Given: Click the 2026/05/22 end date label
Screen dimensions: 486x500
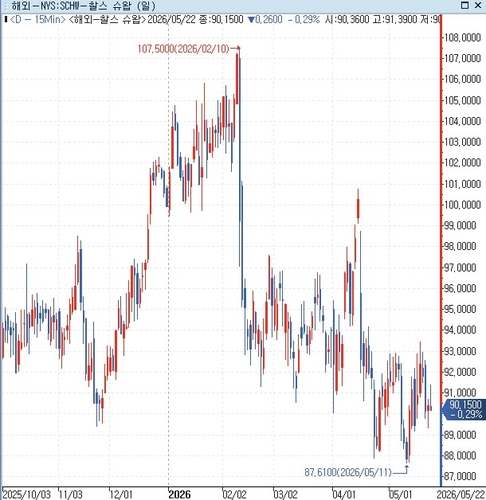Looking at the screenshot, I should click(x=461, y=494).
